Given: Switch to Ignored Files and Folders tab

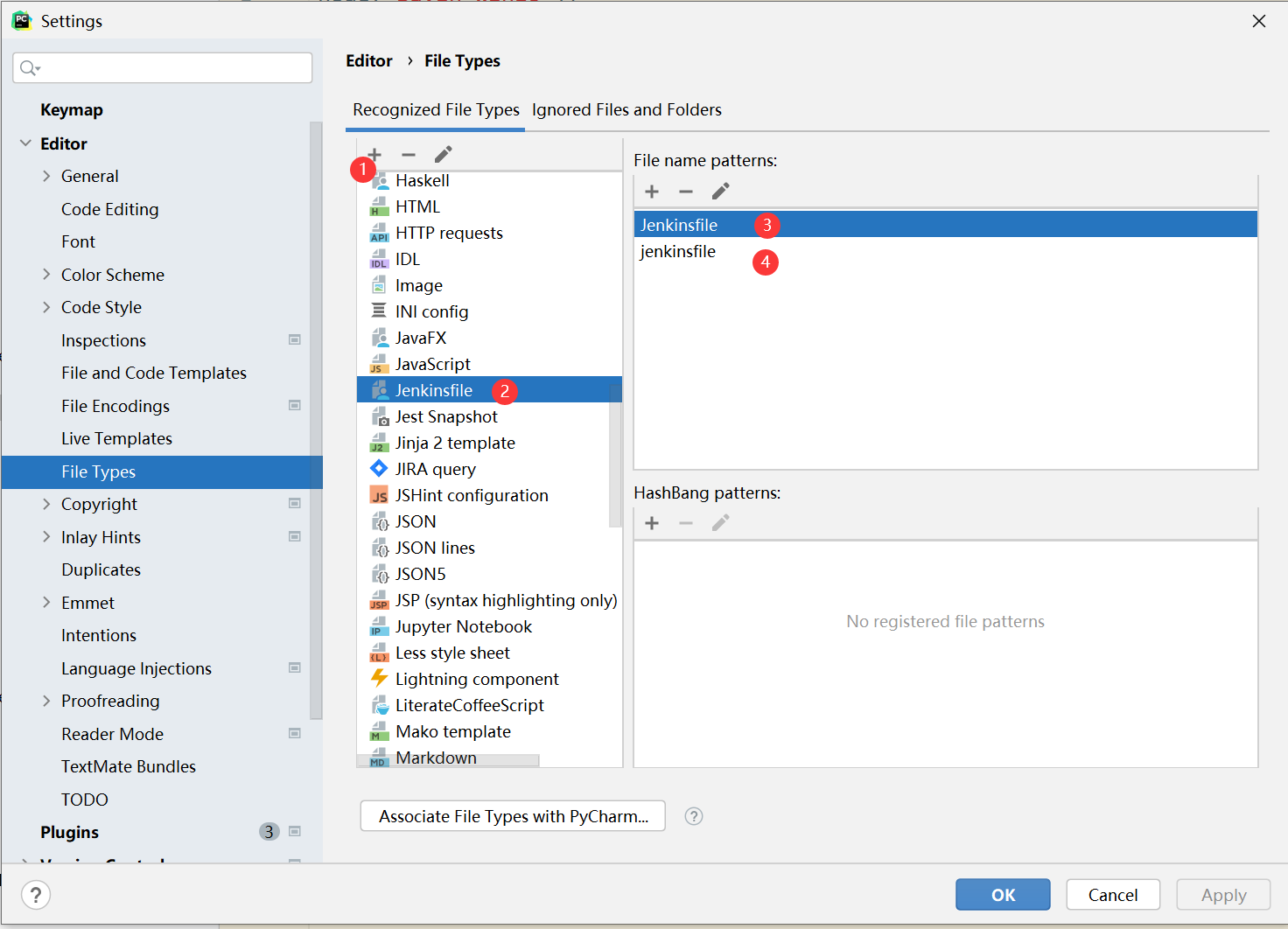Looking at the screenshot, I should (x=626, y=110).
